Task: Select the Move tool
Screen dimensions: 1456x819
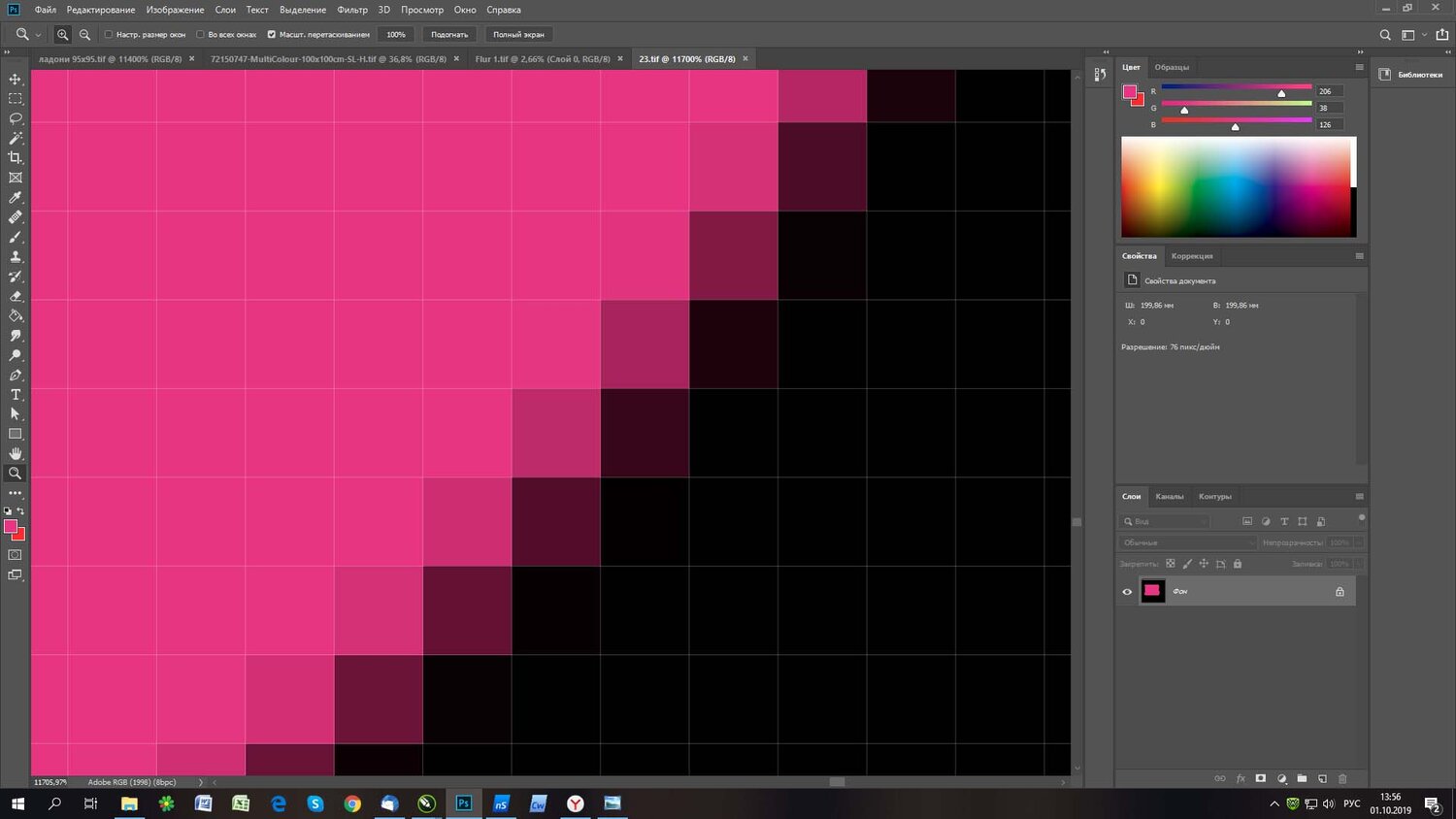Action: [x=16, y=80]
